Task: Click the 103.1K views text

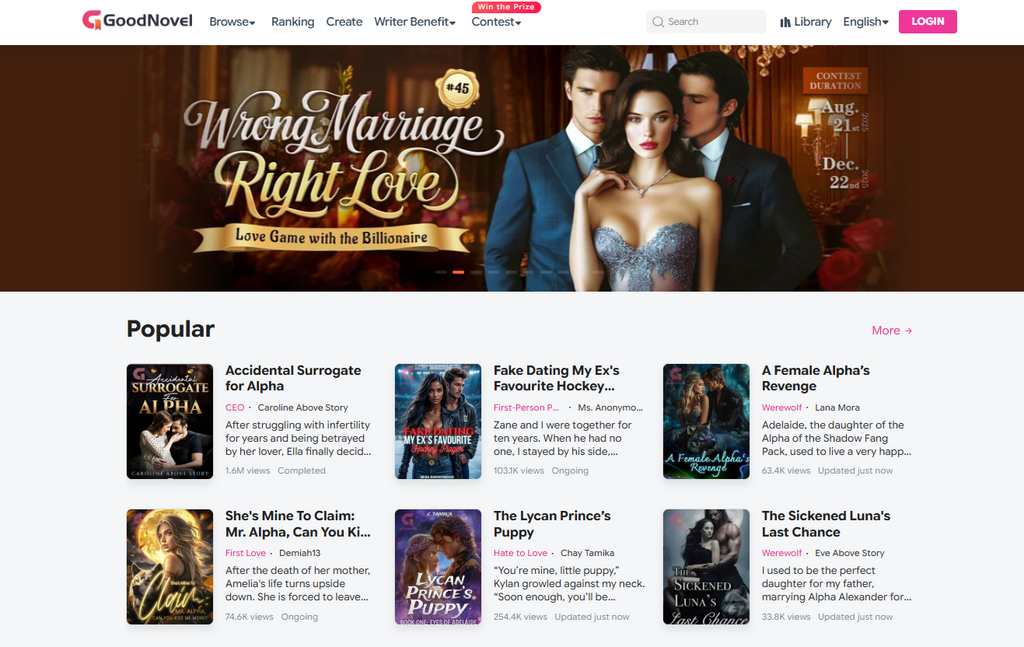Action: coord(519,471)
